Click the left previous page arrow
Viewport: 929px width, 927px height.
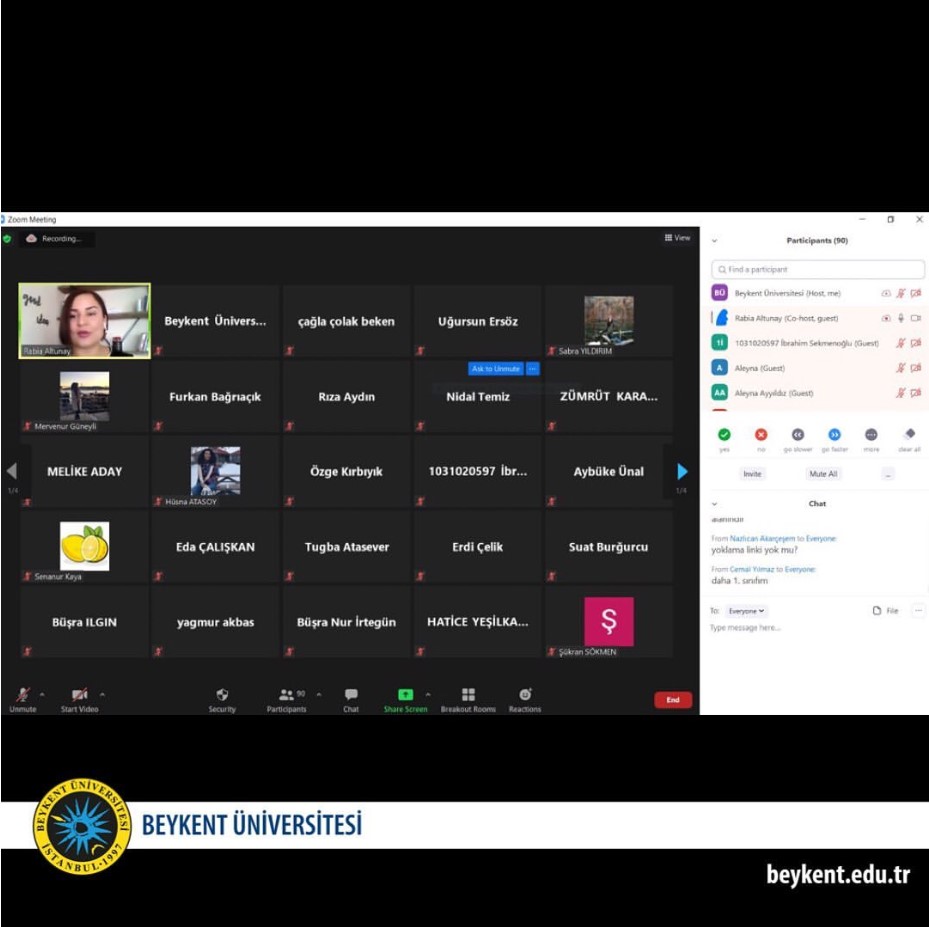[12, 471]
